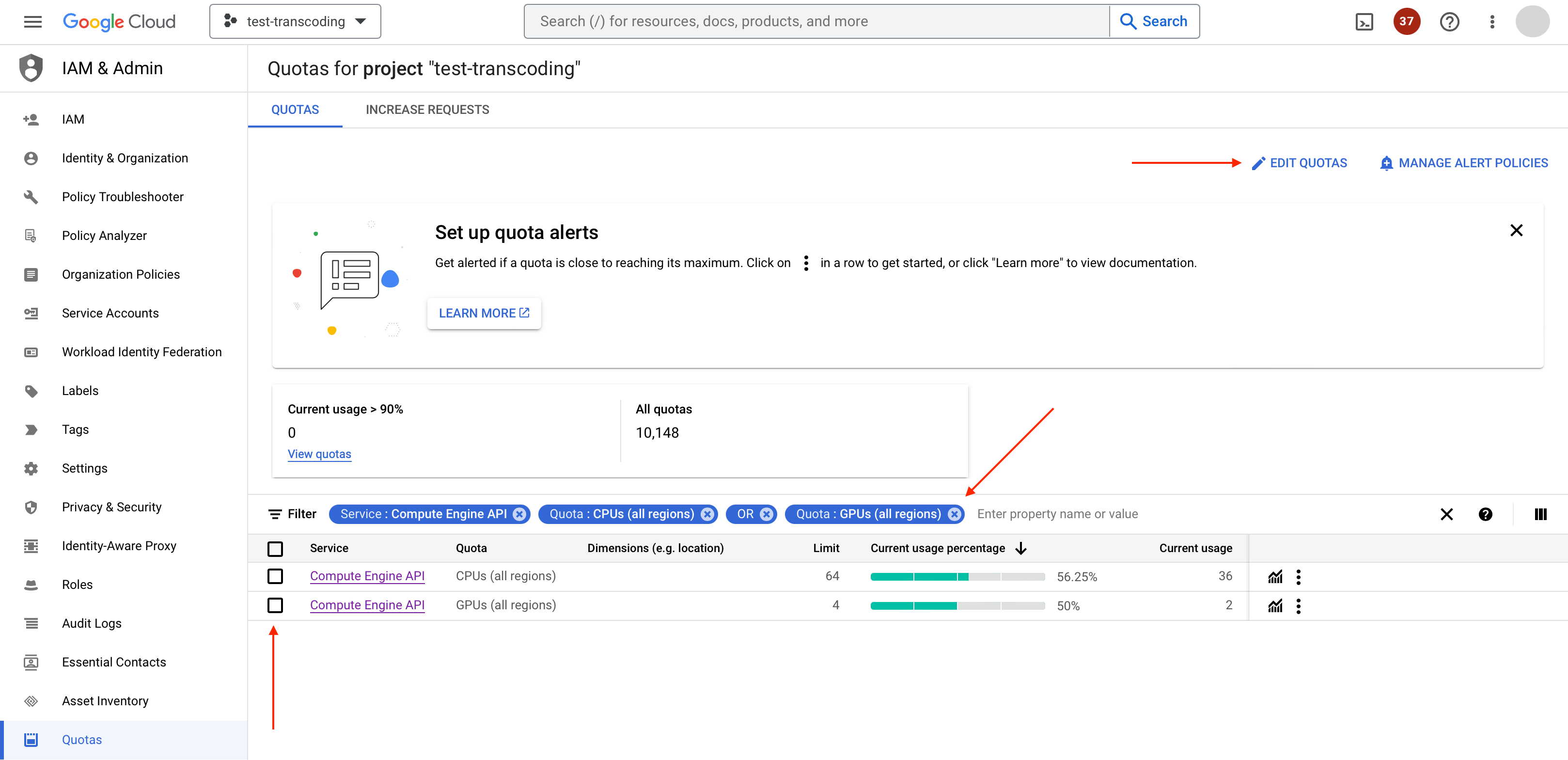1568x760 pixels.
Task: Tick the select-all checkbox in table header
Action: (275, 549)
